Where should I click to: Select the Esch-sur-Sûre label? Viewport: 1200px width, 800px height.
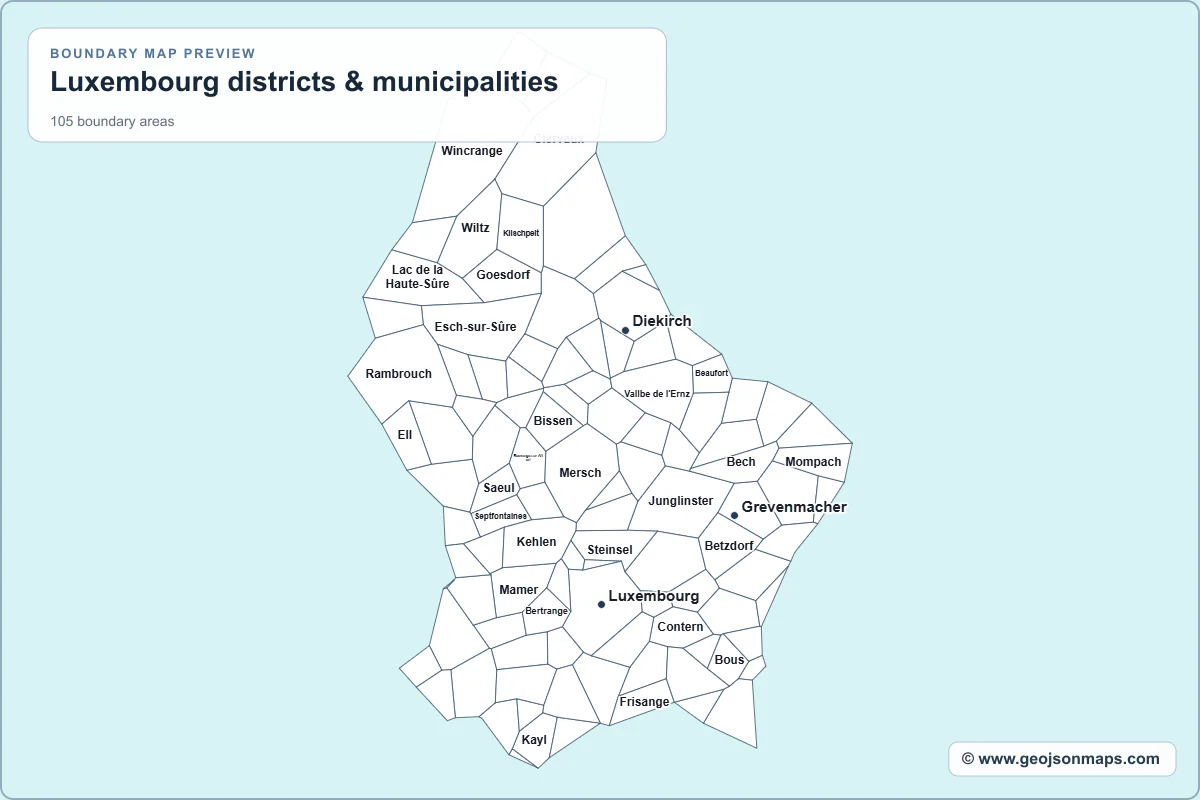tap(476, 327)
